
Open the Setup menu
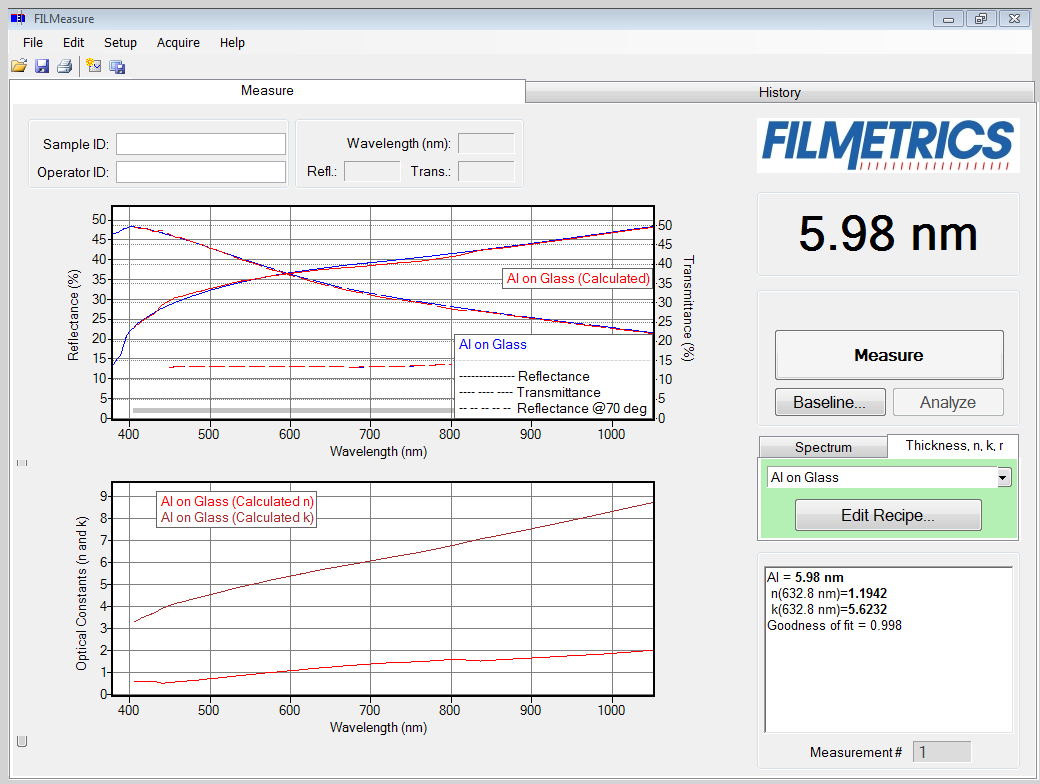coord(120,42)
